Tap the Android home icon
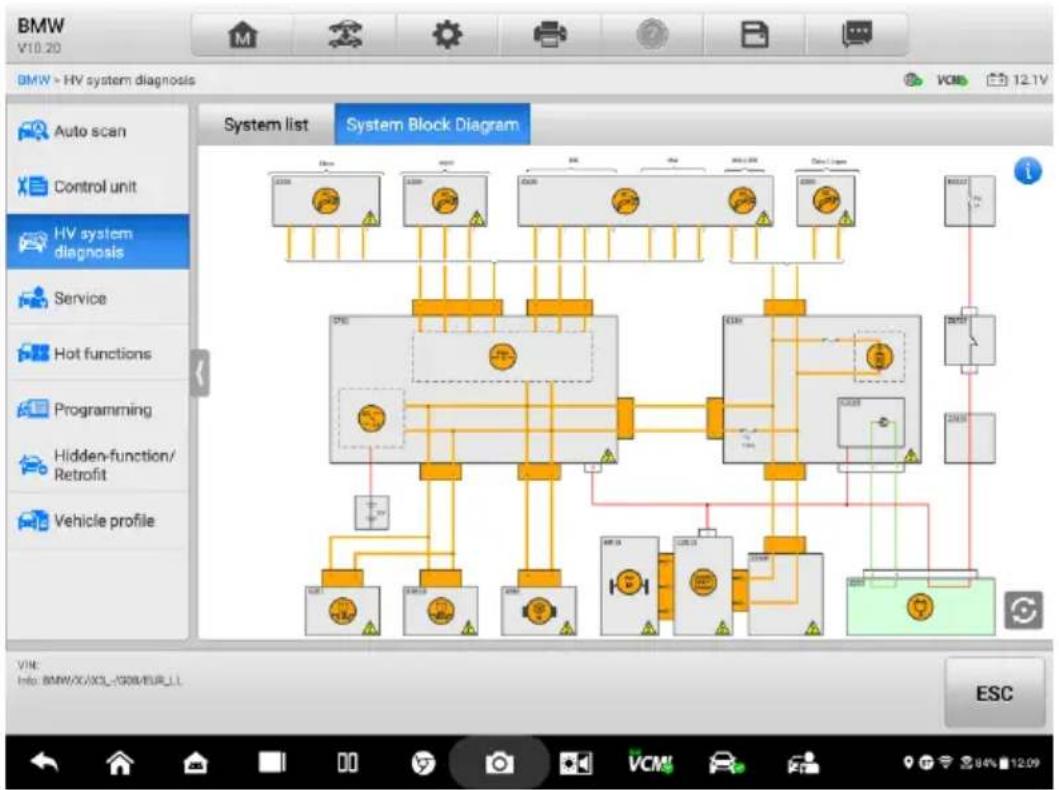 click(120, 762)
